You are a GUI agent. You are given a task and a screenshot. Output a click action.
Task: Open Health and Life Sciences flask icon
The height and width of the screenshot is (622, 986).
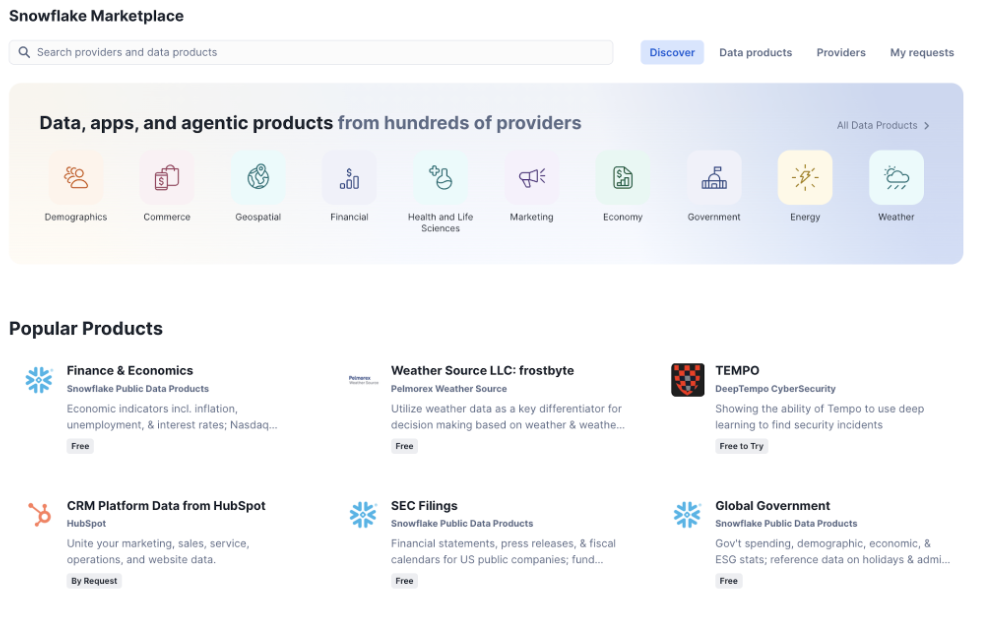click(440, 177)
